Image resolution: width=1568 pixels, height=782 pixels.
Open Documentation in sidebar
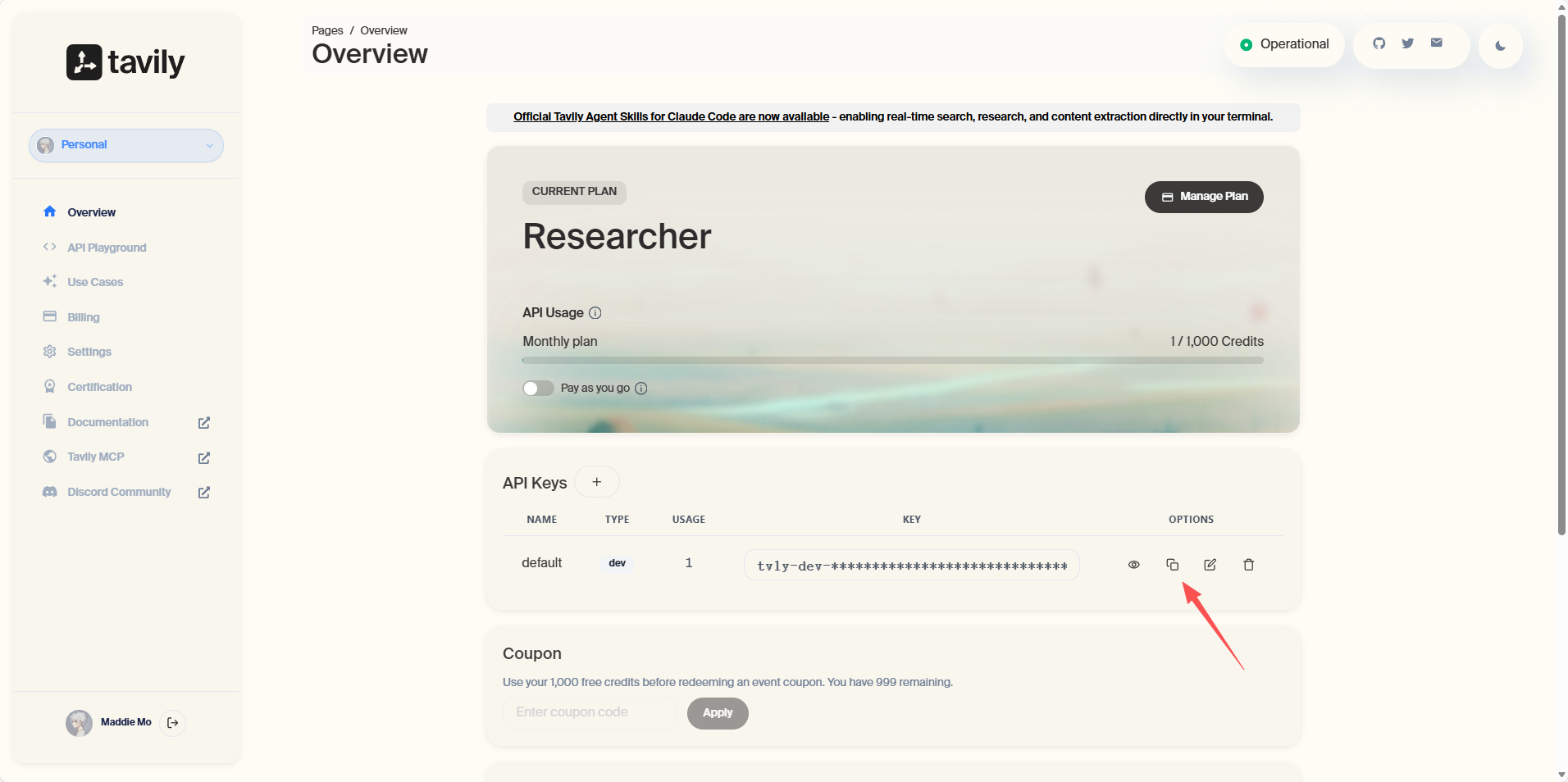coord(107,422)
